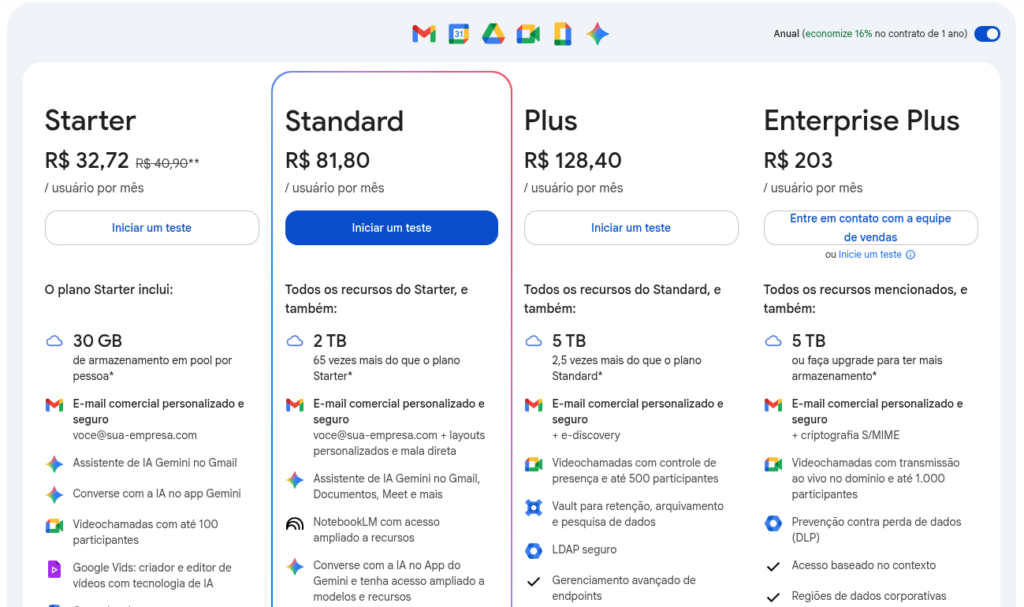Click the blue Iniciar um teste Standard button
This screenshot has height=607, width=1024.
click(391, 227)
